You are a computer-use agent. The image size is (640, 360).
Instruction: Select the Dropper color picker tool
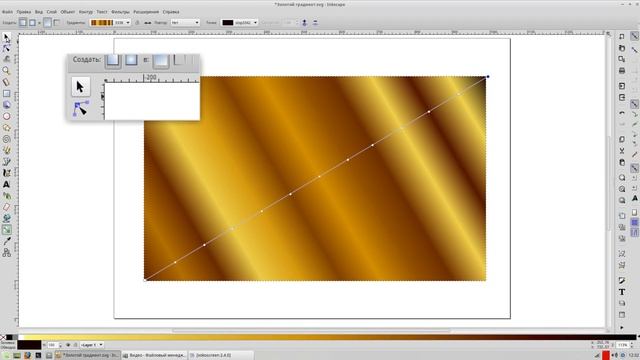[x=7, y=242]
